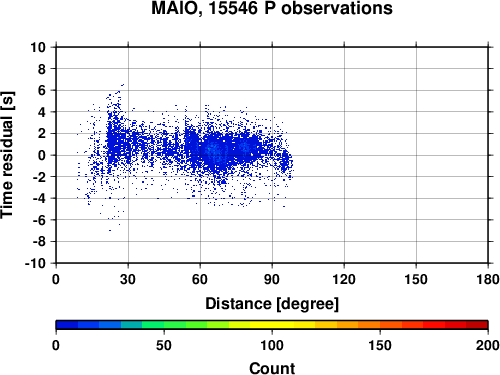Click the y-axis tick label '-6'

tap(39, 220)
